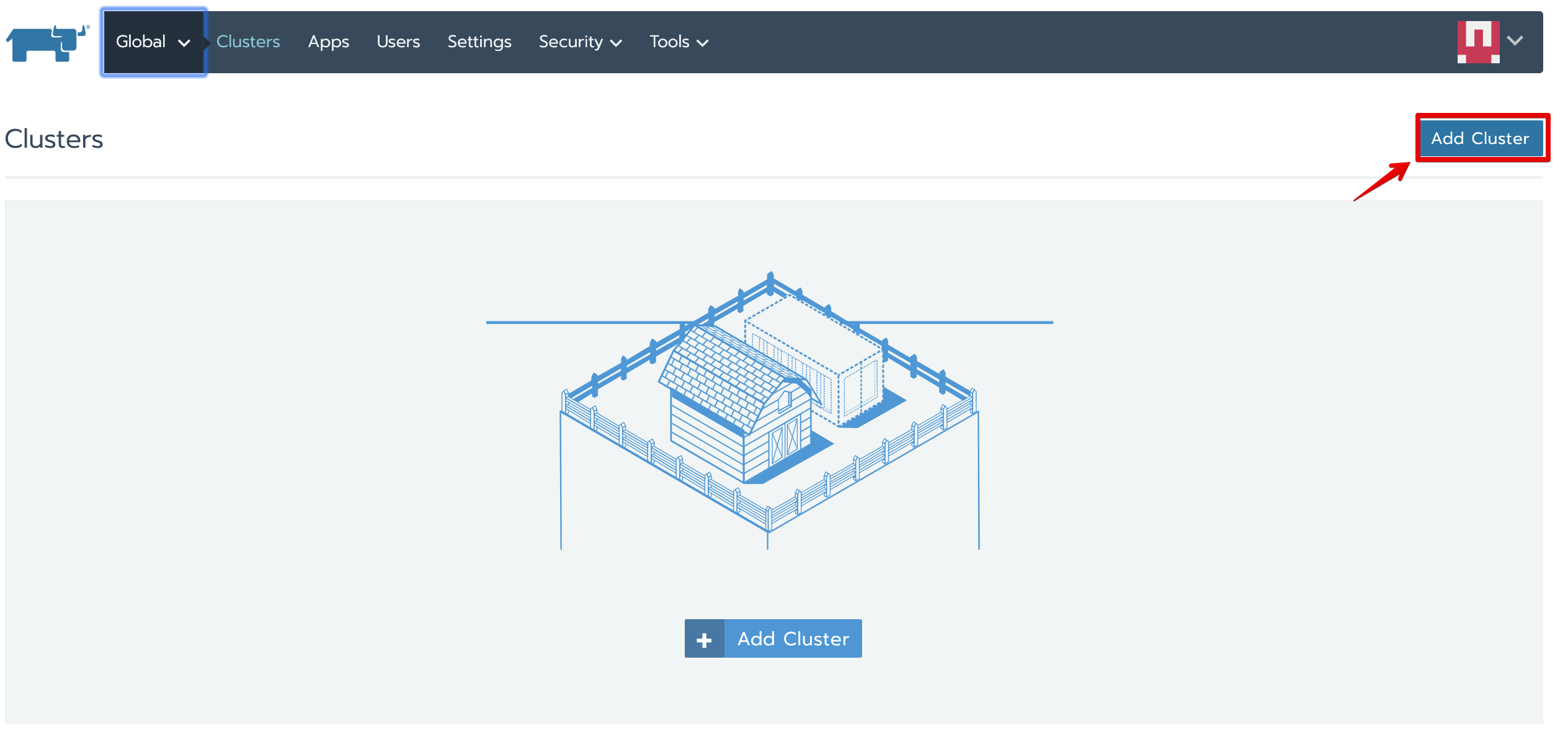Click the Tools chevron arrow
1568x747 pixels.
703,43
